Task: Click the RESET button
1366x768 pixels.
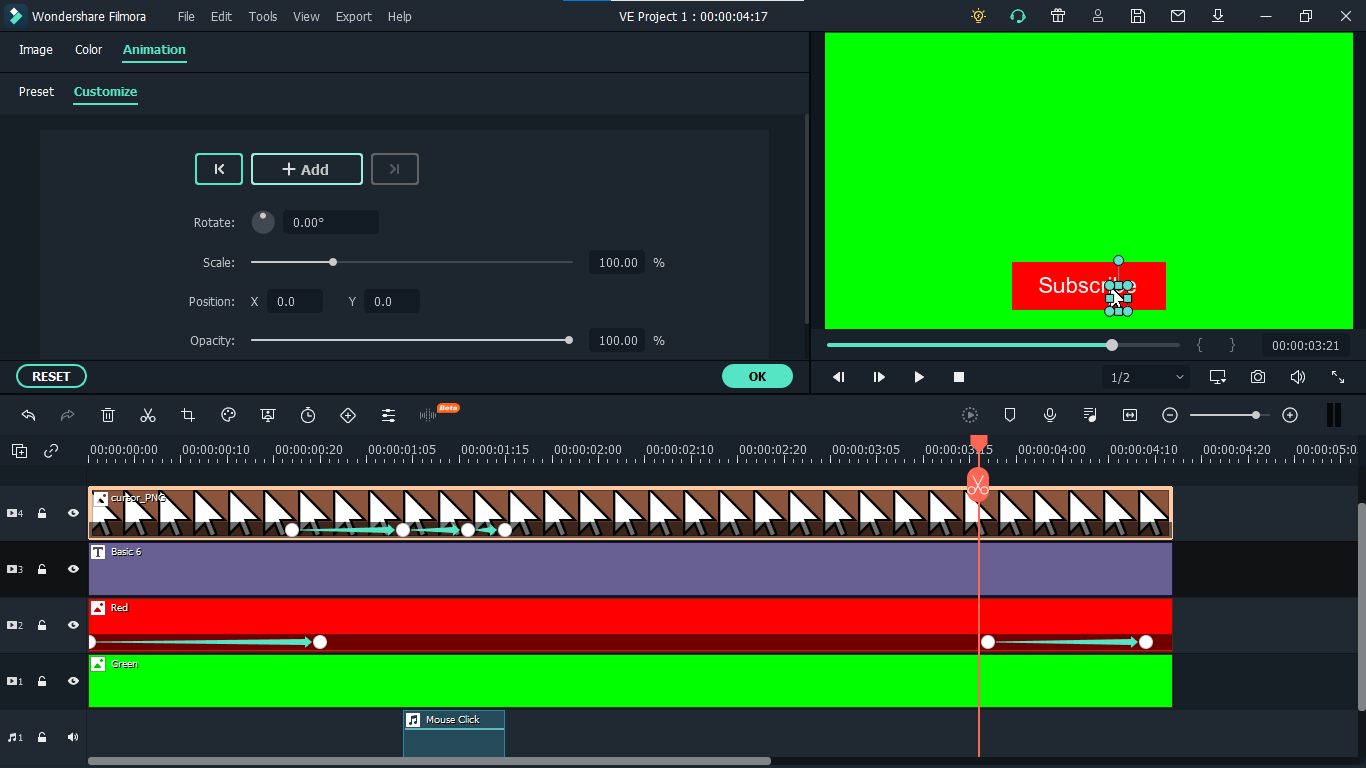Action: [51, 376]
